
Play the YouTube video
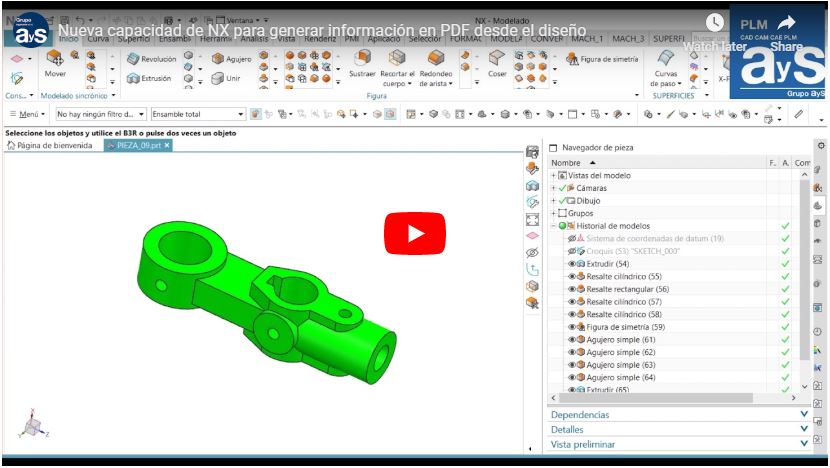coord(414,233)
